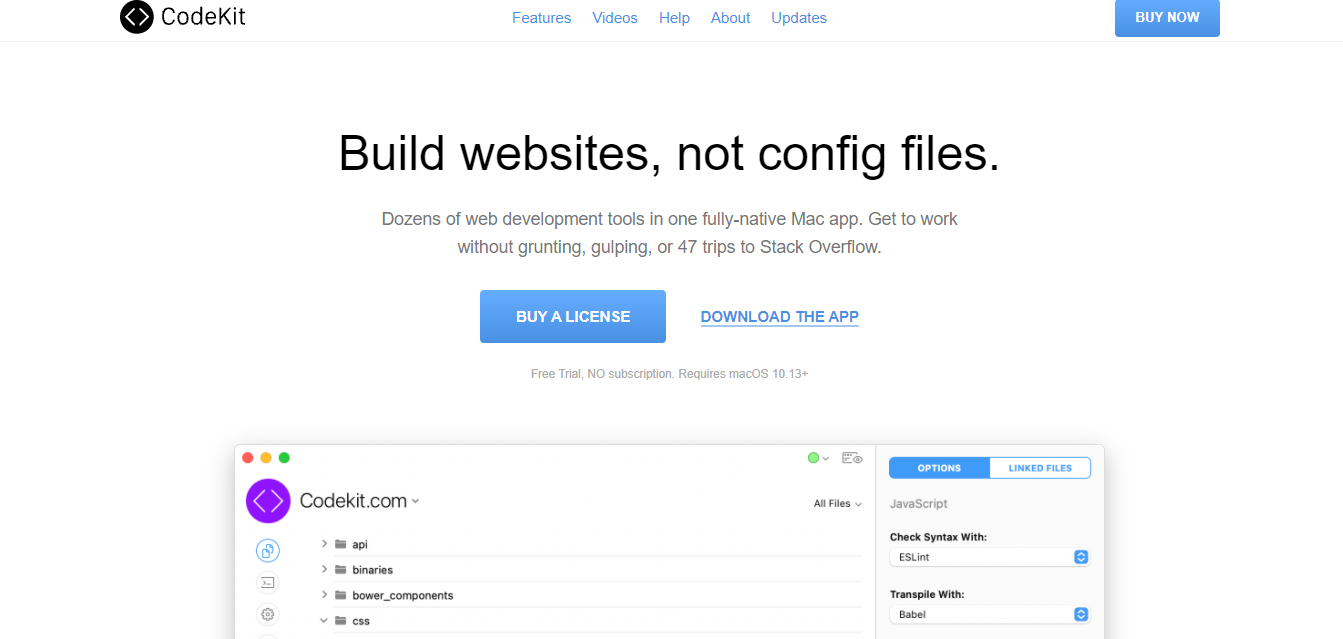Click the css folder icon
This screenshot has height=639, width=1343.
340,621
